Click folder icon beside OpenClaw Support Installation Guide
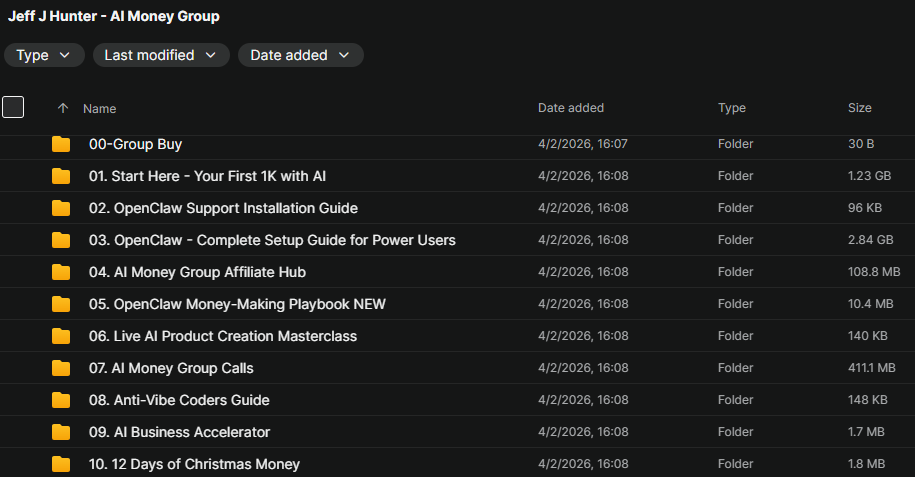The width and height of the screenshot is (915, 477). coord(61,208)
